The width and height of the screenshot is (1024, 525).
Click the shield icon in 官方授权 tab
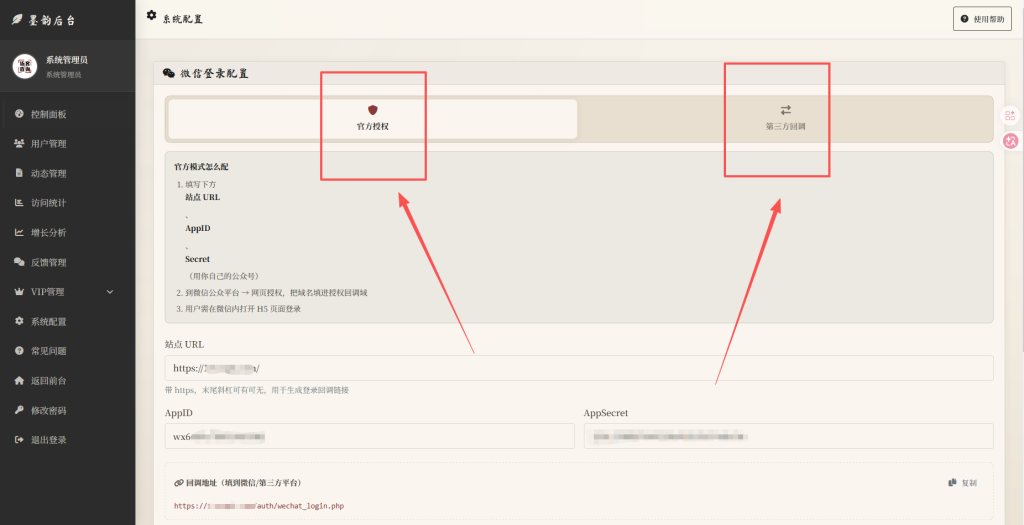point(373,110)
